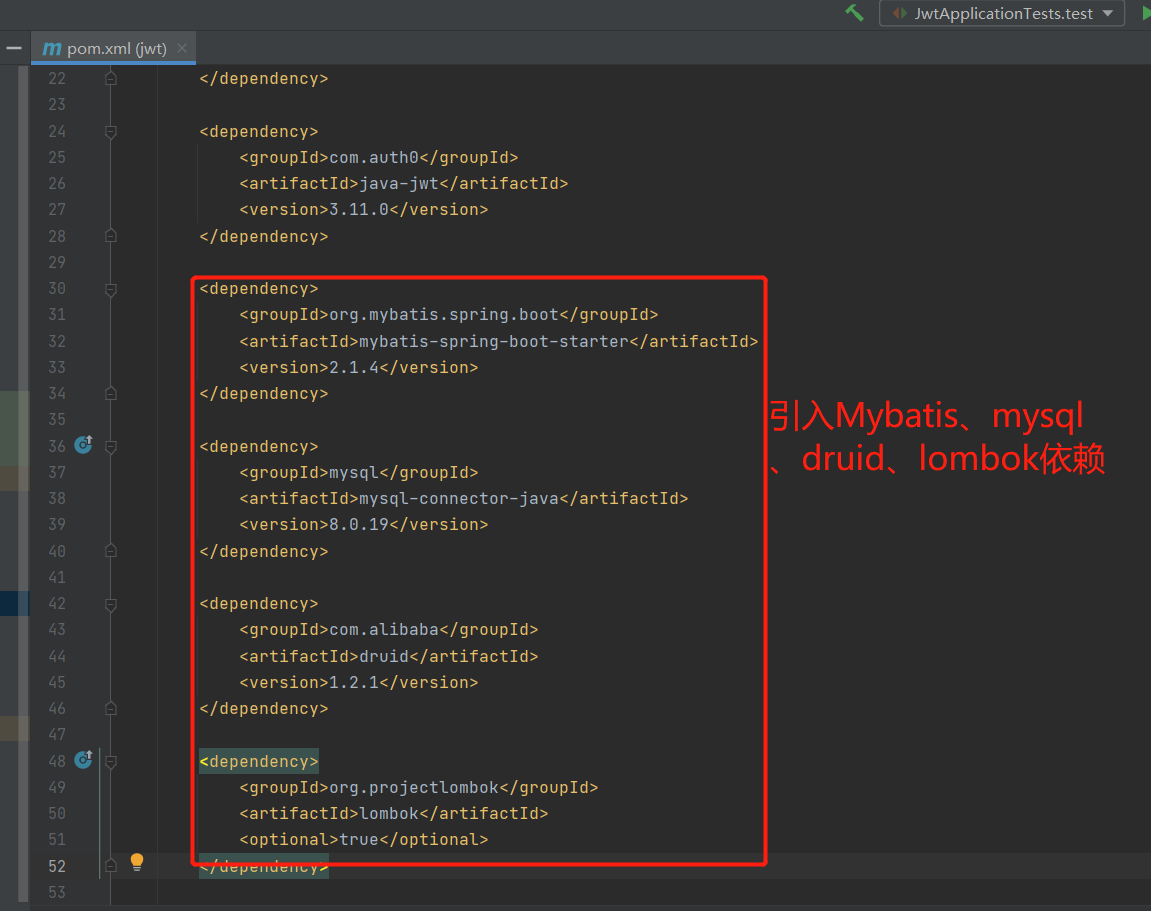
Task: Click the fold end marker on line 22
Action: point(111,78)
